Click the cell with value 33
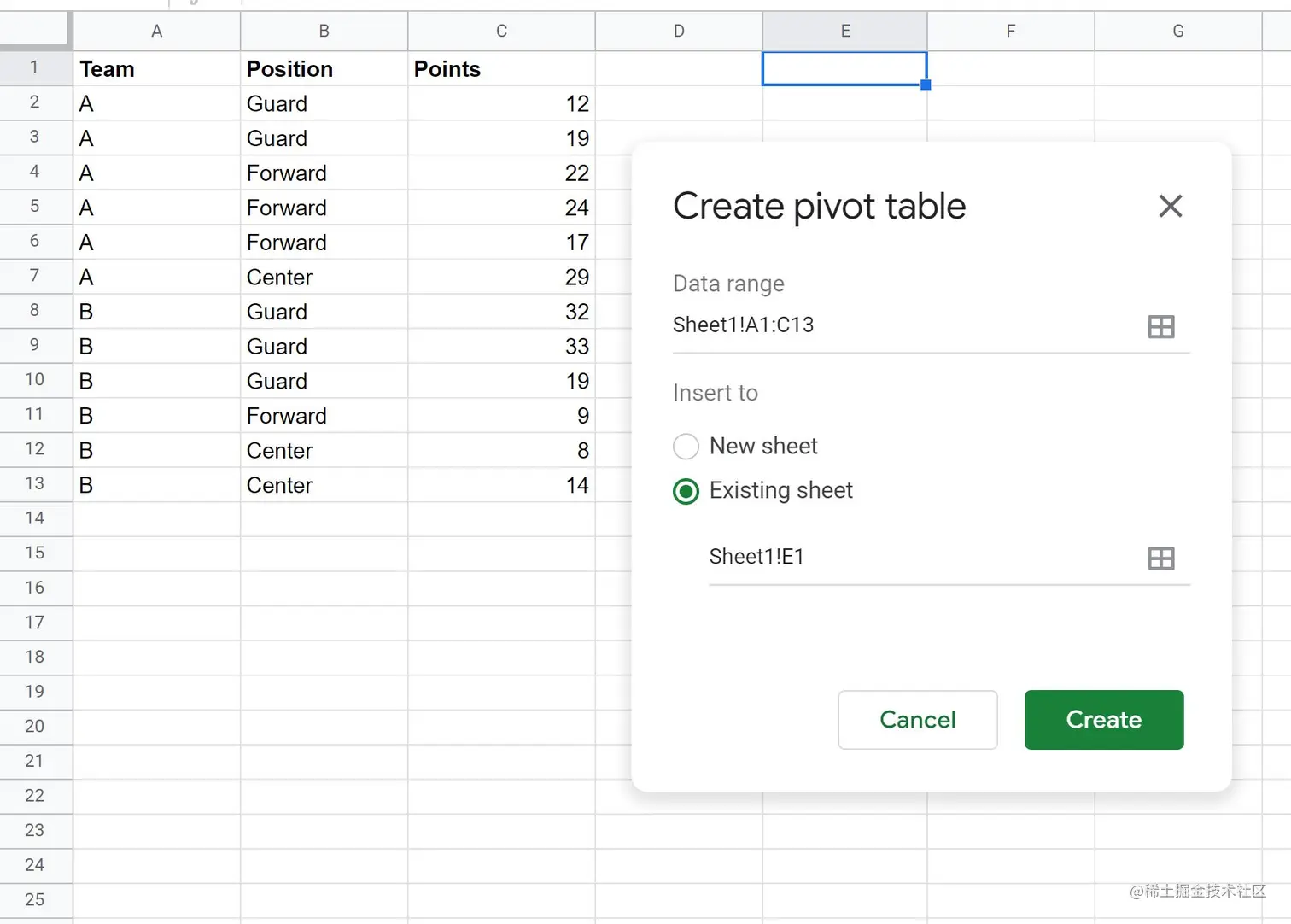The height and width of the screenshot is (924, 1291). [501, 347]
